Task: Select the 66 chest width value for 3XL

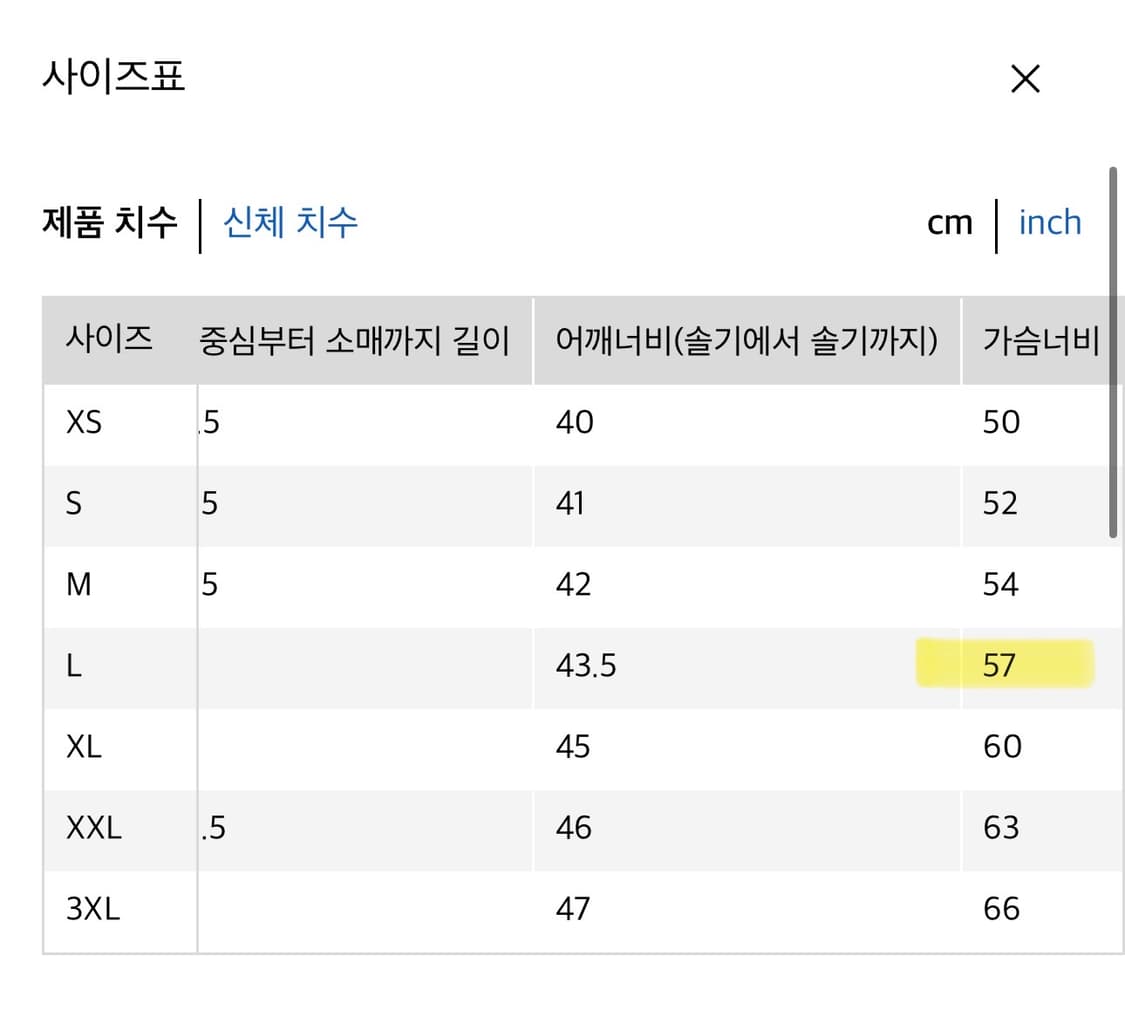Action: [1001, 908]
